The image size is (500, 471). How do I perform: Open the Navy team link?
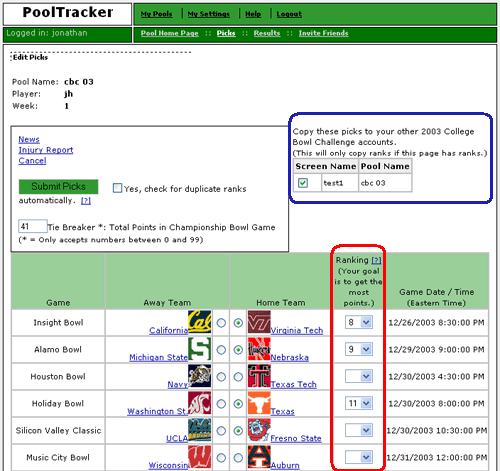click(178, 384)
